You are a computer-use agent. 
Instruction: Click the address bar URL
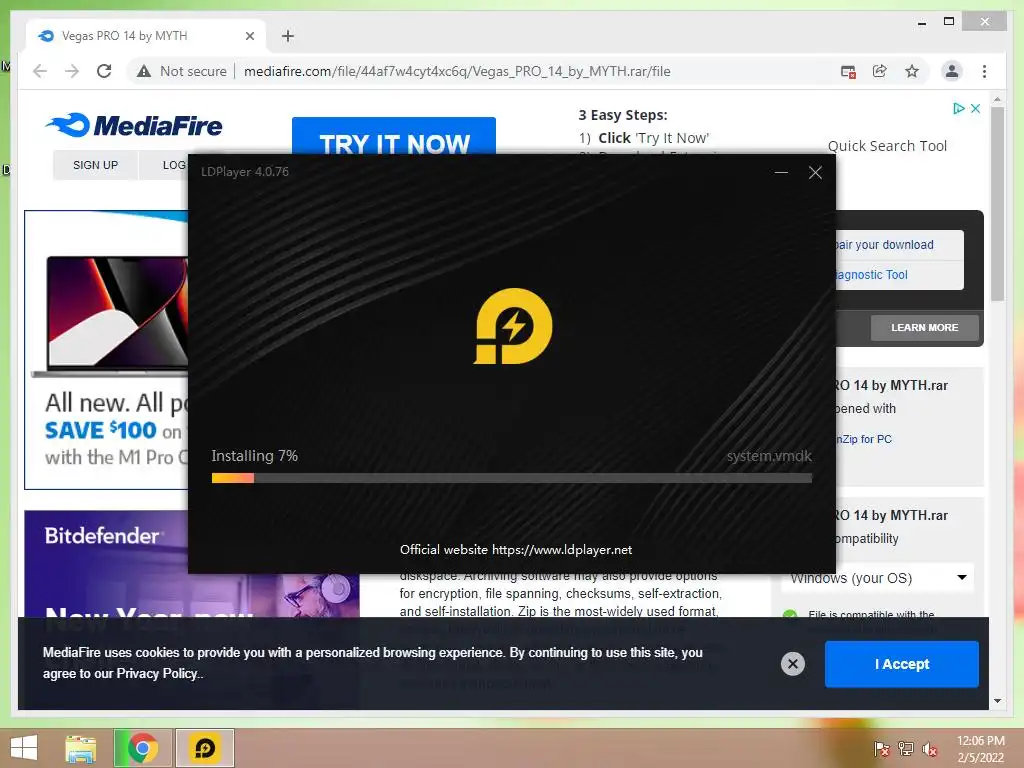pos(457,71)
